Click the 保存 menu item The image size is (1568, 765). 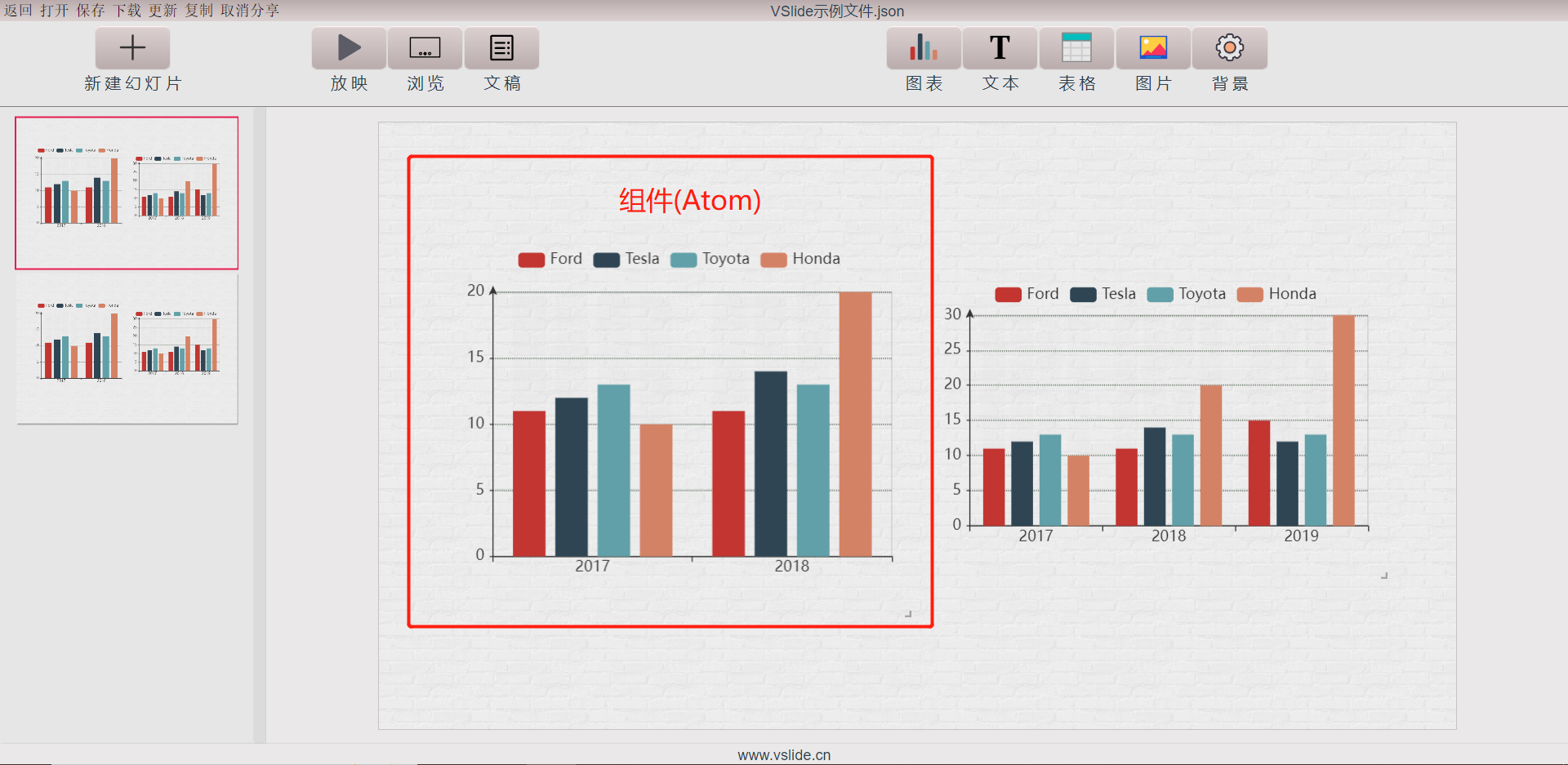pos(91,11)
